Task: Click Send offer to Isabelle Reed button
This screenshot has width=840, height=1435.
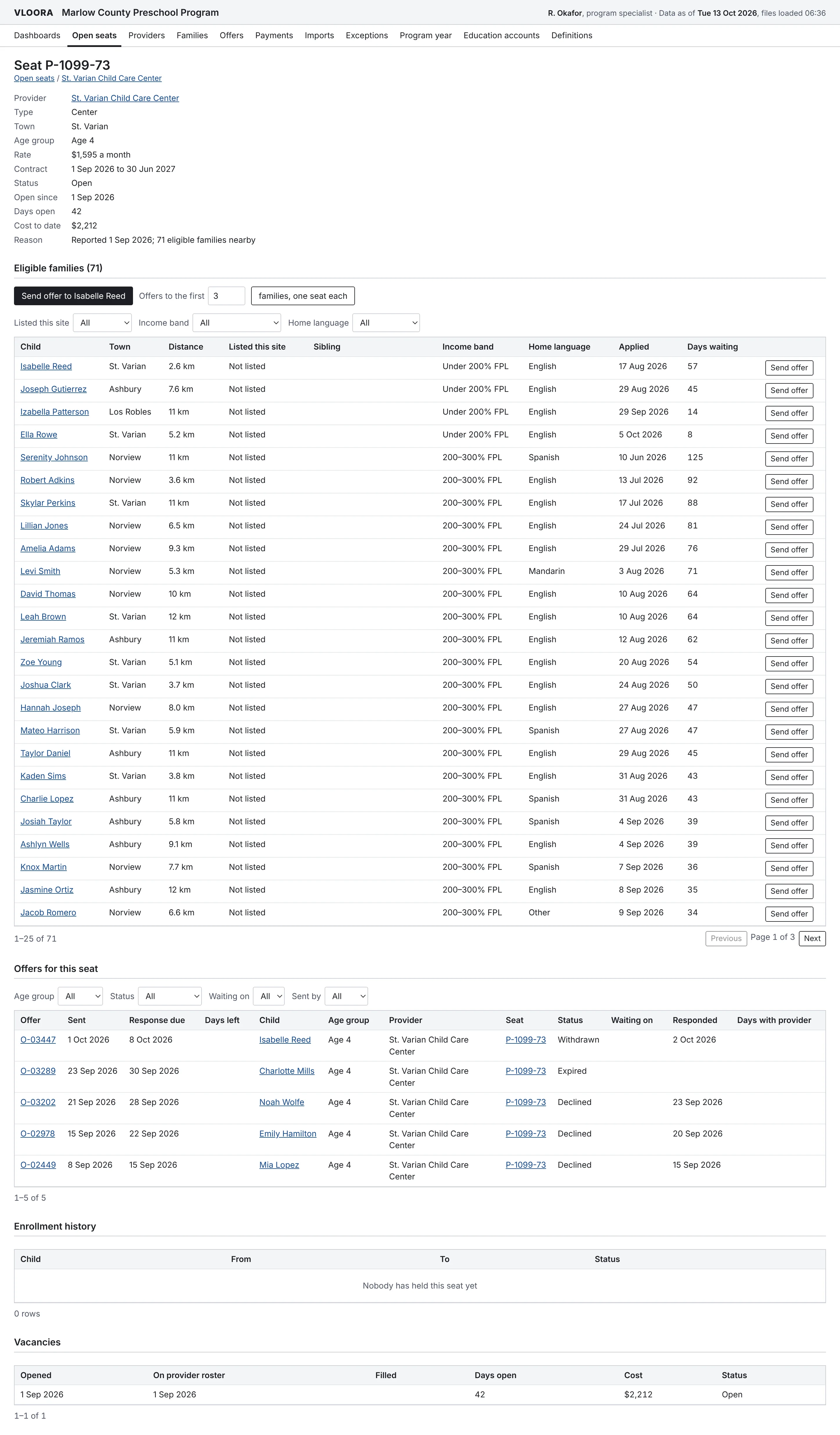Action: tap(73, 296)
